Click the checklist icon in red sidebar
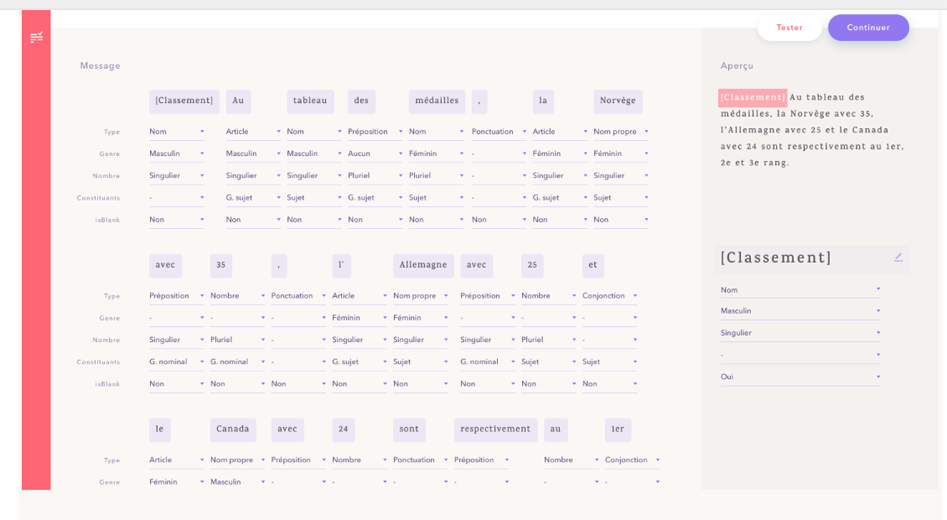947x520 pixels. tap(36, 37)
